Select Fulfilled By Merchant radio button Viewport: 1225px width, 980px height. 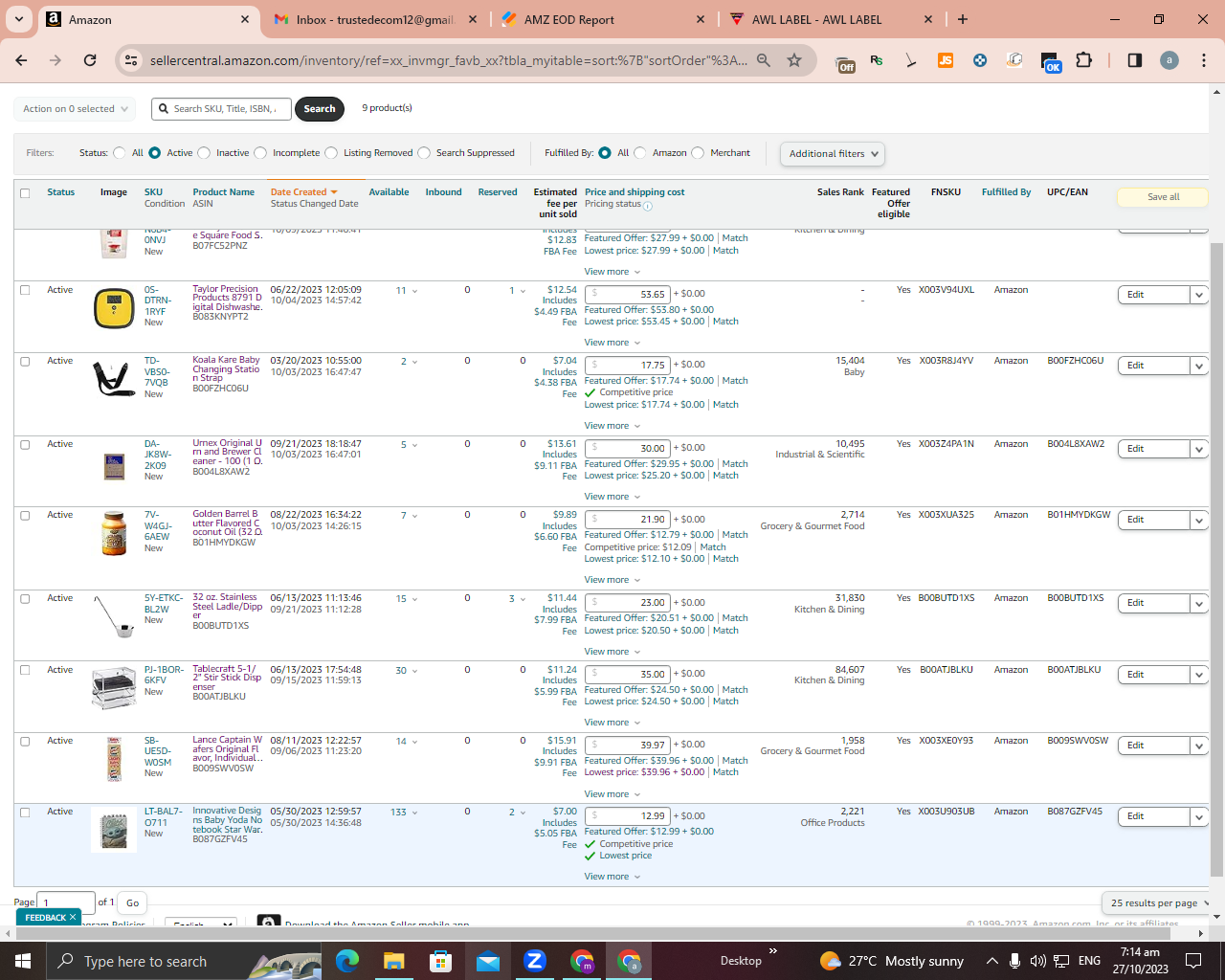click(698, 153)
